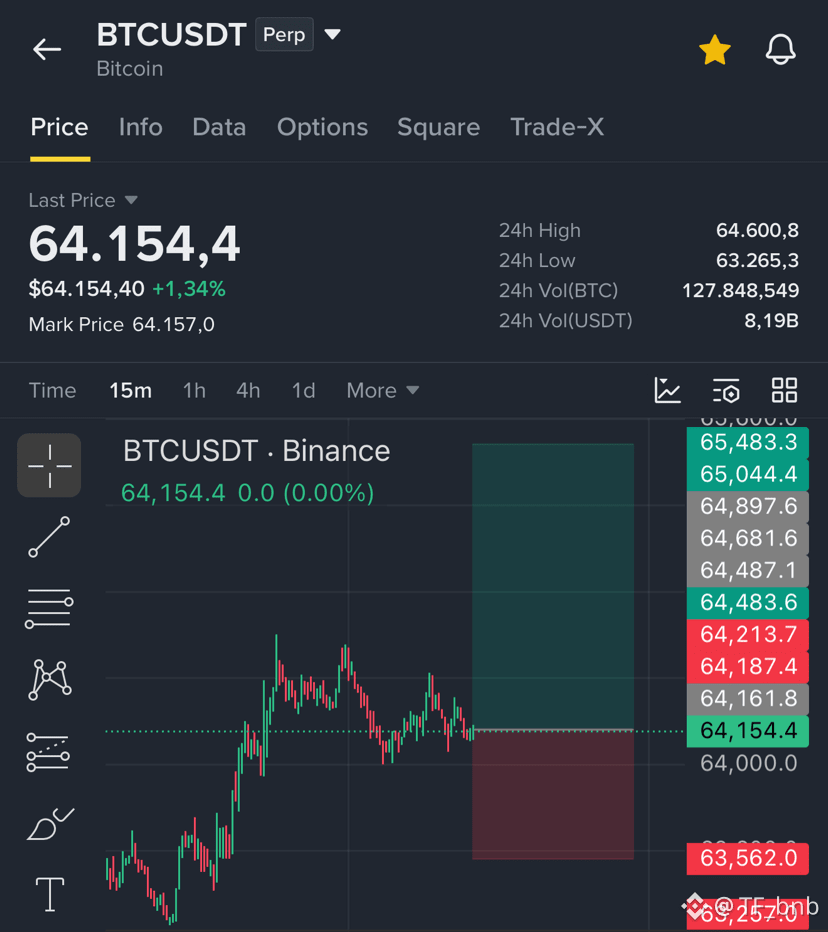
Task: Expand the More intervals dropdown
Action: (383, 391)
